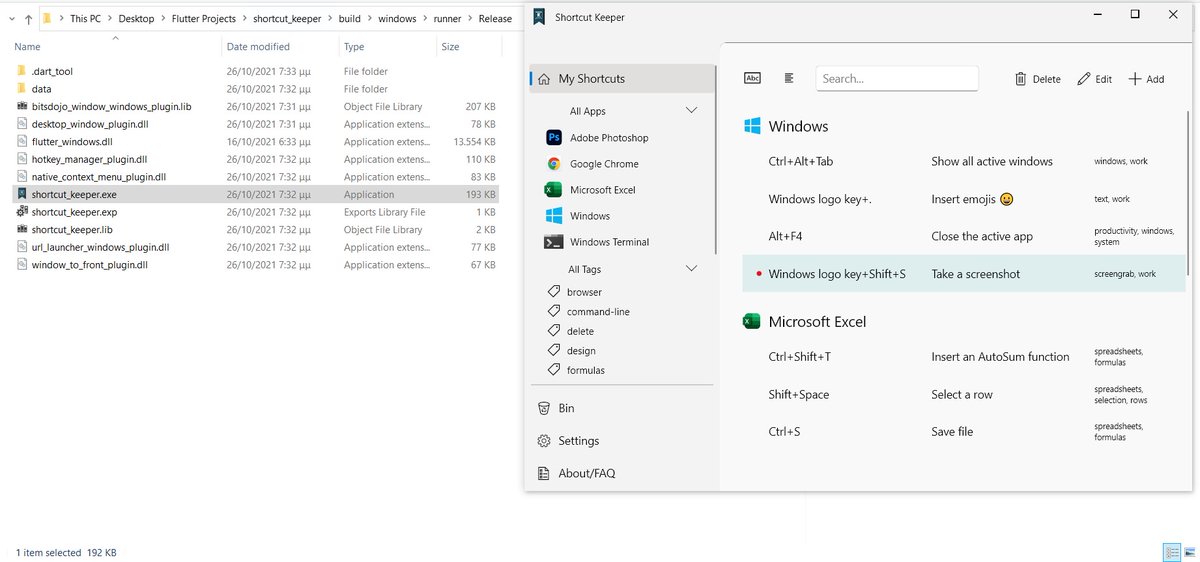Select the Alt+F4 shortcut row
Screen dimensions: 1200x562
click(x=963, y=236)
